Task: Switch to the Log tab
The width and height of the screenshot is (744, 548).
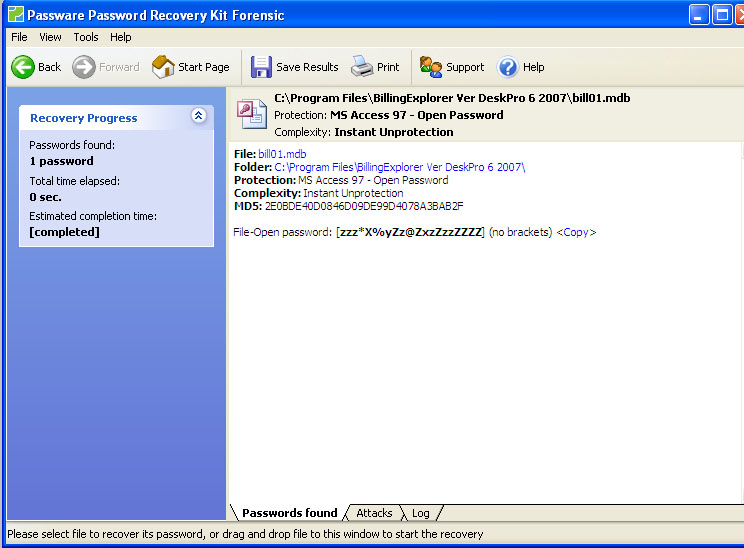Action: pyautogui.click(x=420, y=513)
